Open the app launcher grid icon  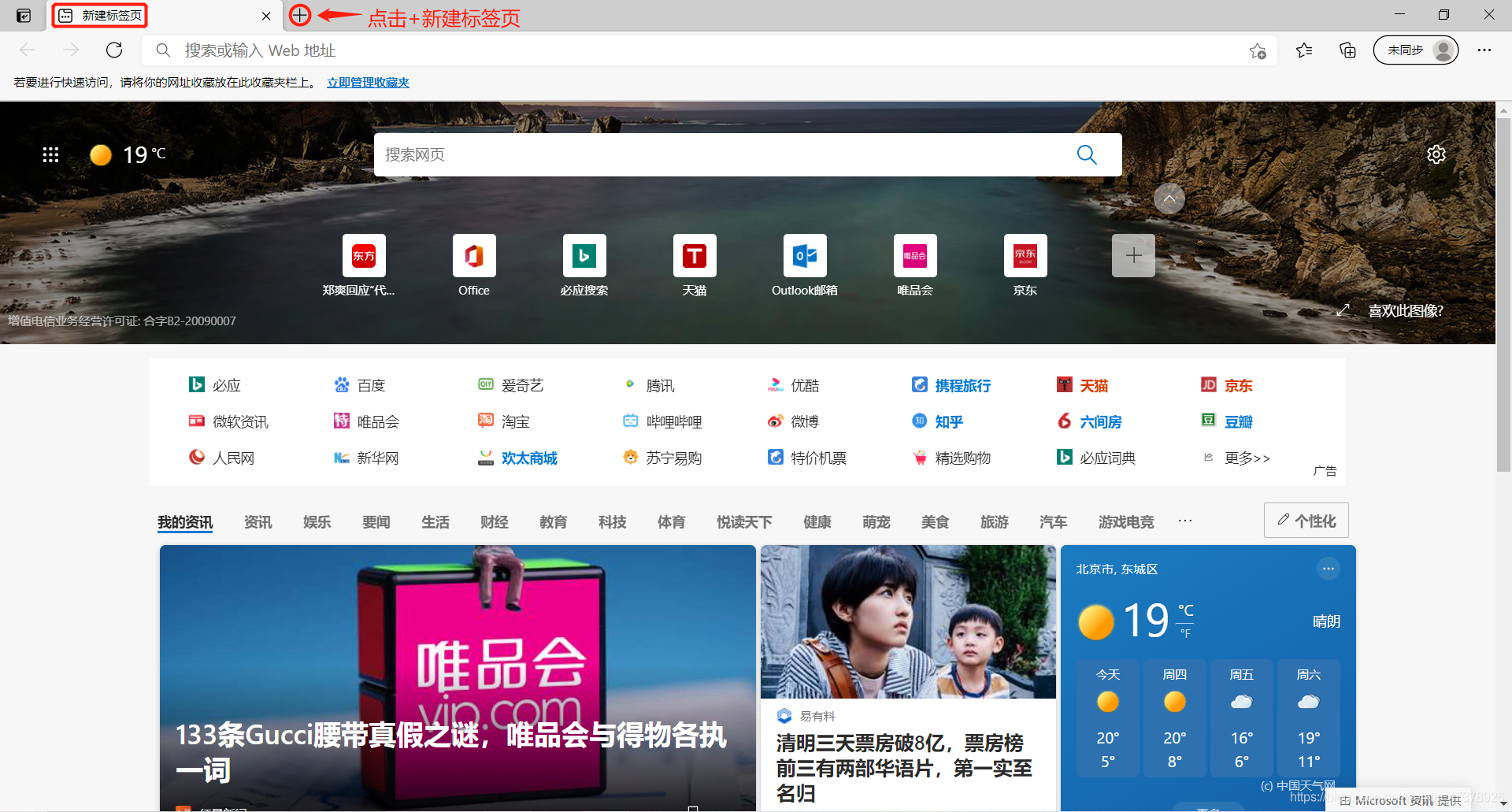pyautogui.click(x=50, y=154)
